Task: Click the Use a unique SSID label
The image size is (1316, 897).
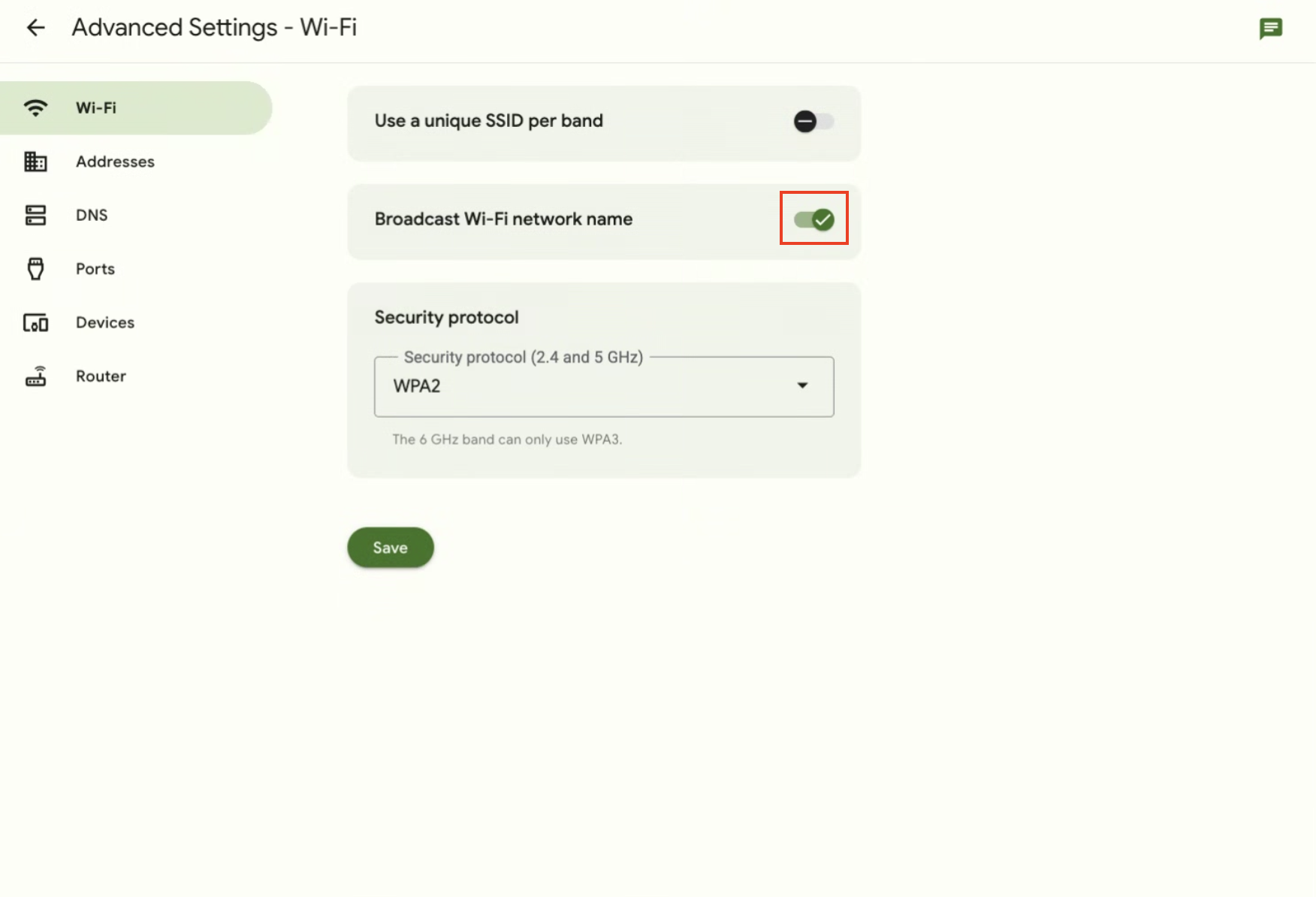Action: click(488, 121)
